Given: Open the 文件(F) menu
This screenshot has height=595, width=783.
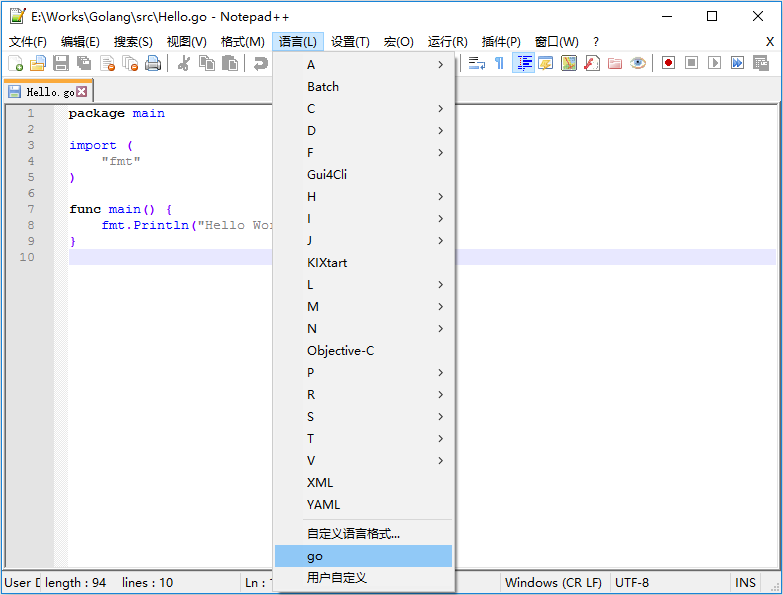Looking at the screenshot, I should tap(28, 41).
